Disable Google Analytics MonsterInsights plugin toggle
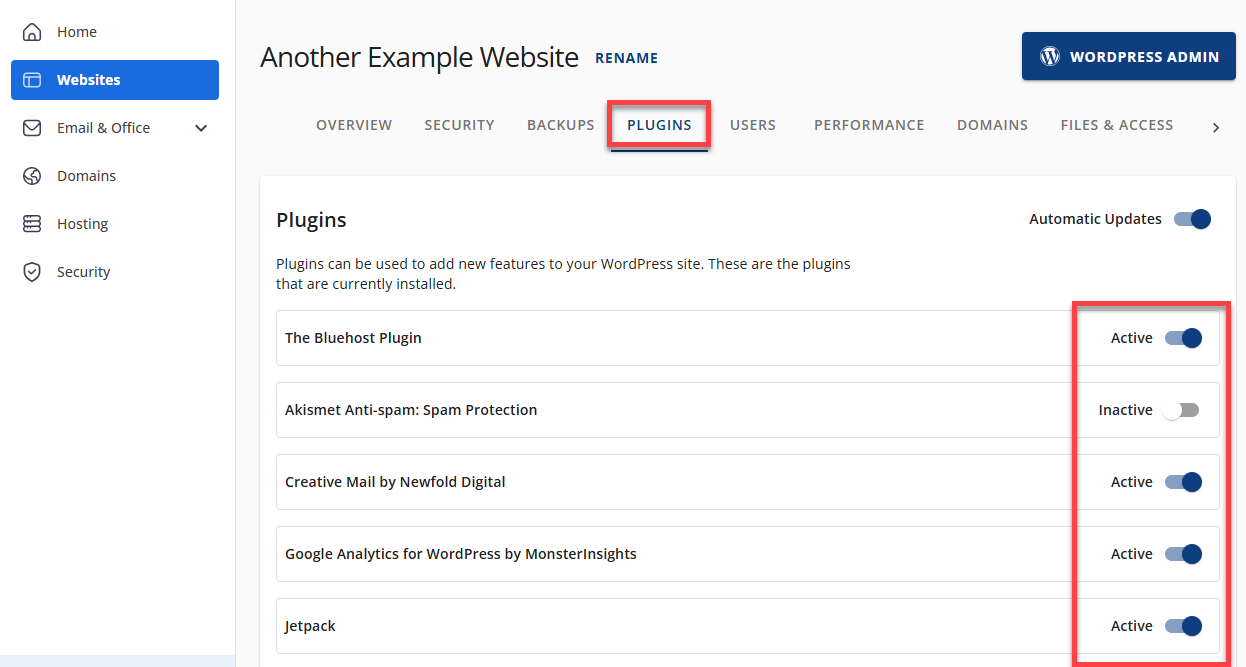 pos(1183,554)
